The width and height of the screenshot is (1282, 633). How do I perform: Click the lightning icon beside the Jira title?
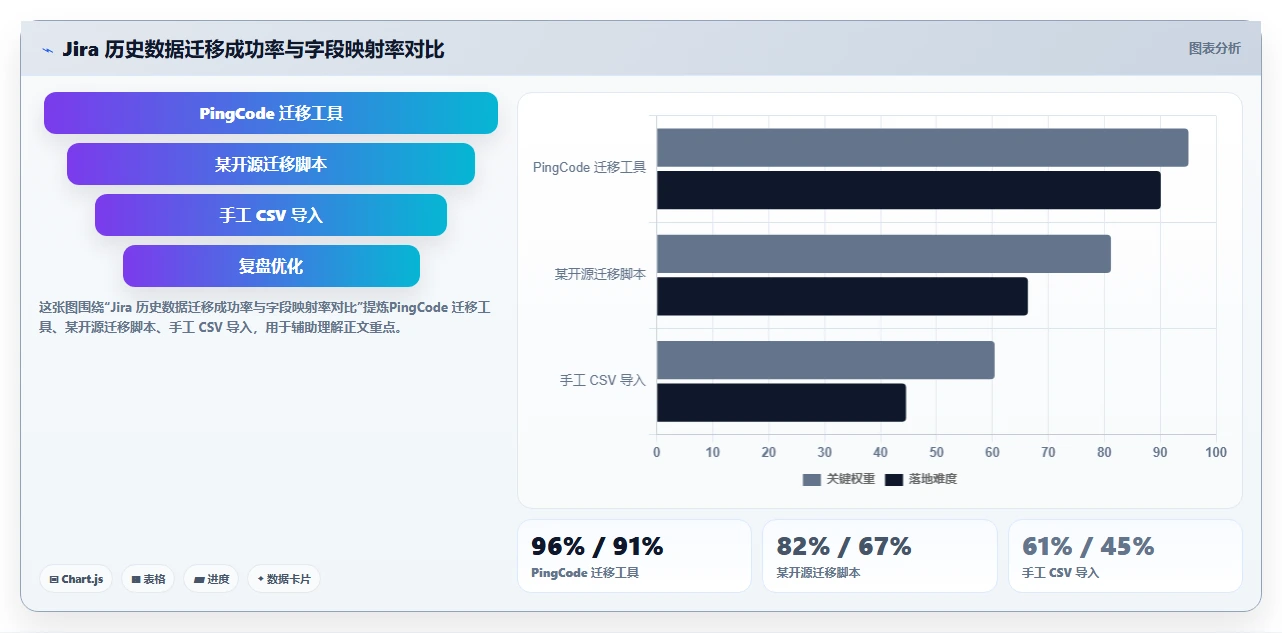point(47,50)
